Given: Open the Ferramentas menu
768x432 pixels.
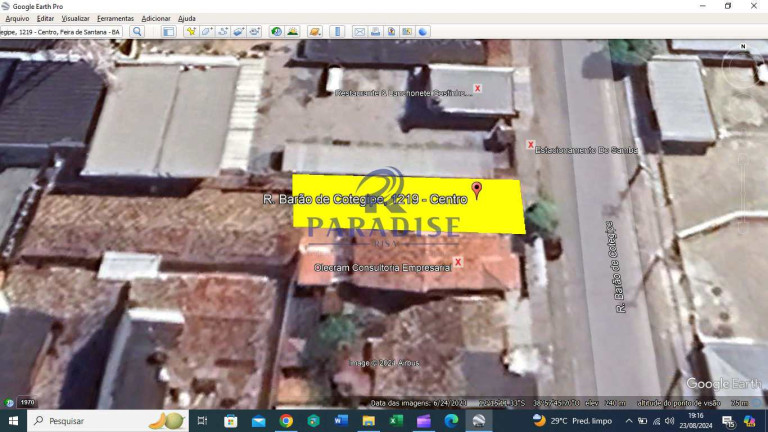Looking at the screenshot, I should pyautogui.click(x=115, y=19).
